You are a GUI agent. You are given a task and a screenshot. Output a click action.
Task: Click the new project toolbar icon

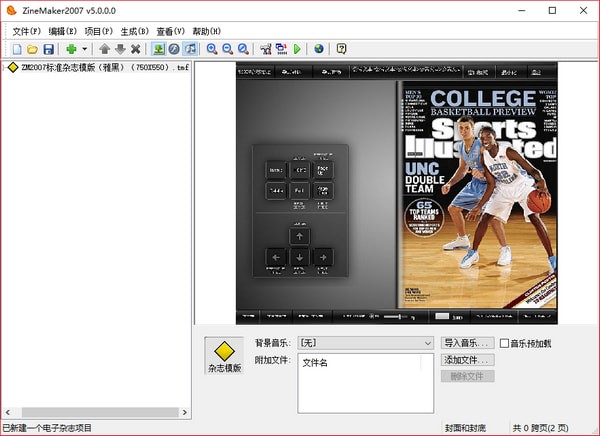coord(16,49)
